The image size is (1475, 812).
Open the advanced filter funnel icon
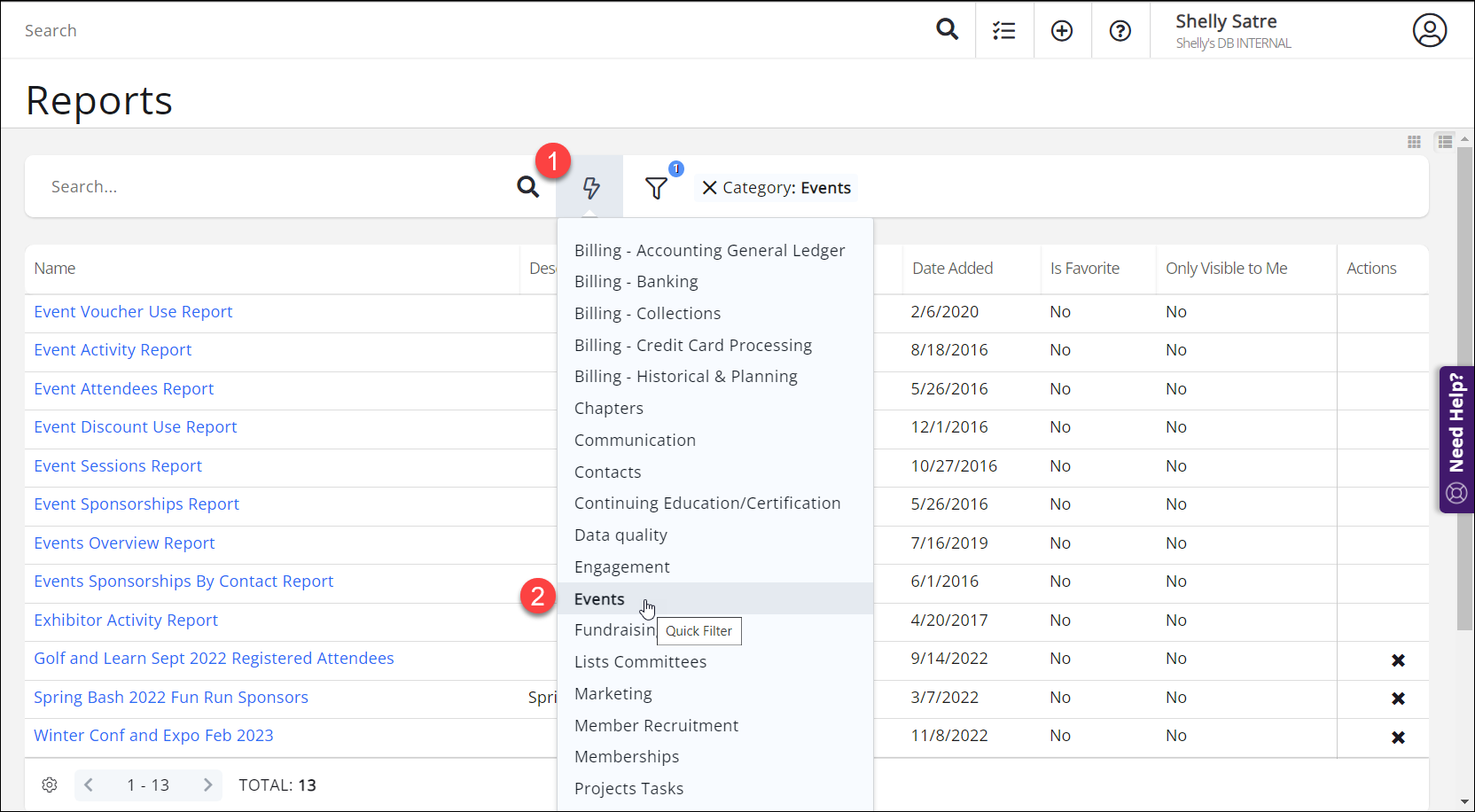656,188
